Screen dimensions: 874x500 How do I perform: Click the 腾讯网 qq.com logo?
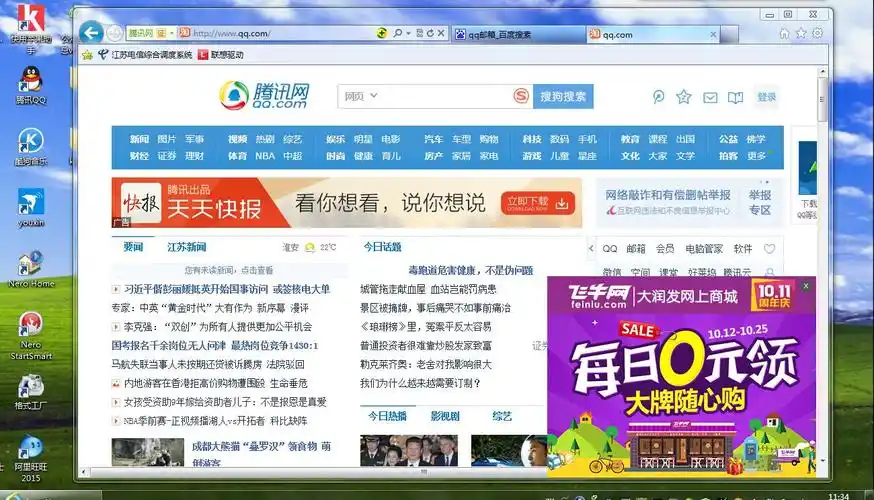[264, 96]
